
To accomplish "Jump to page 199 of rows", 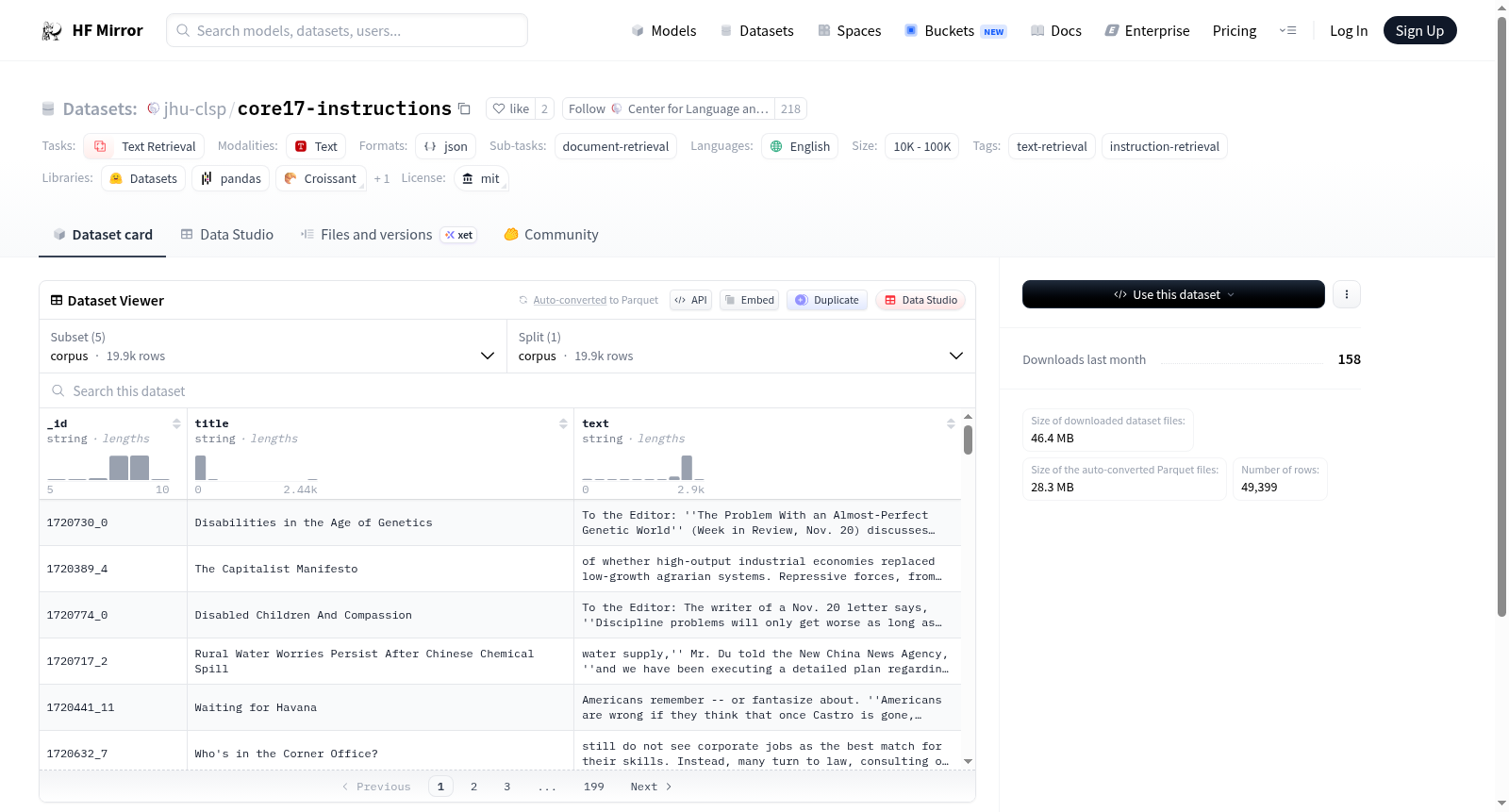I will pyautogui.click(x=593, y=787).
